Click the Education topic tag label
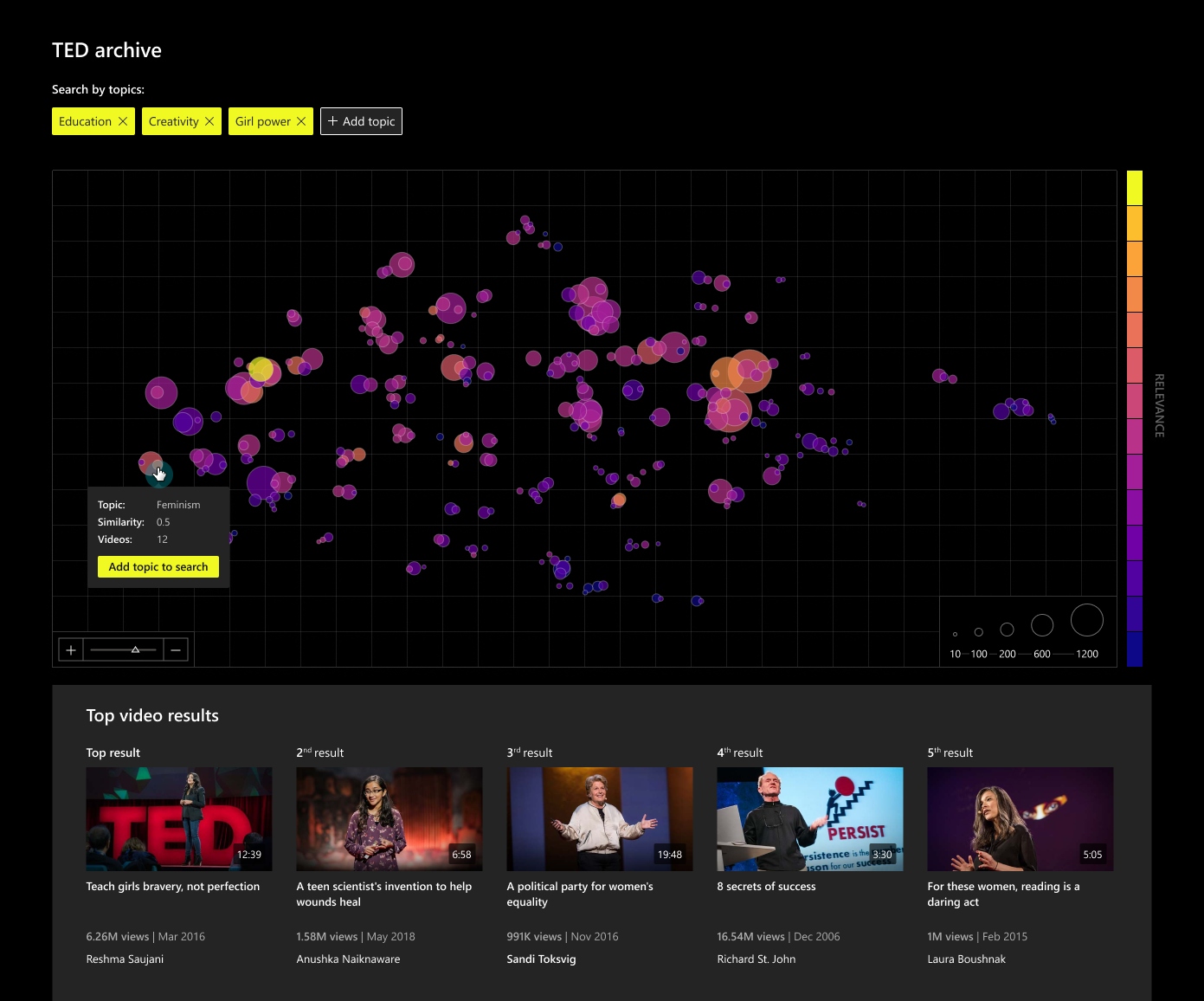Screen dimensions: 1204x1001 (85, 121)
